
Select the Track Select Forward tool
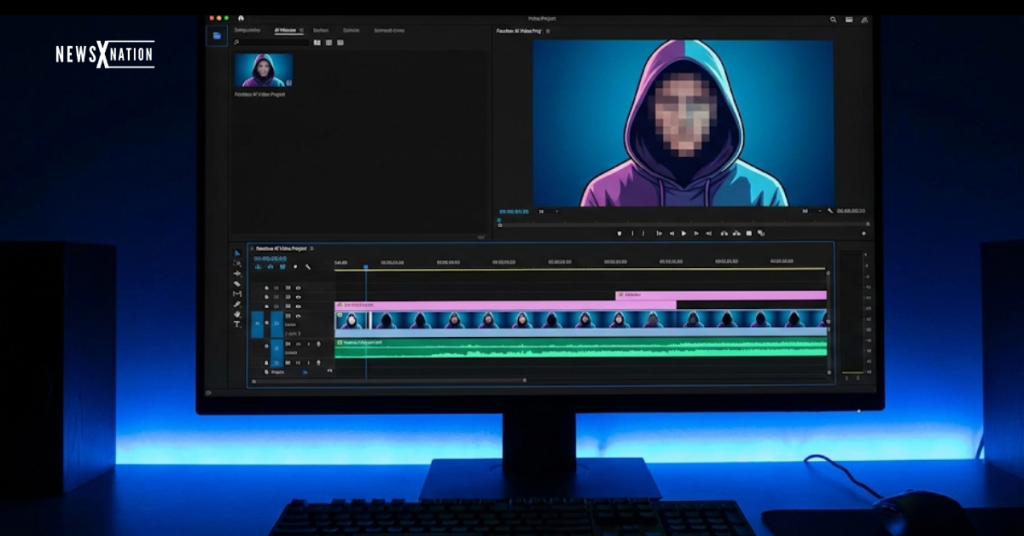(237, 263)
